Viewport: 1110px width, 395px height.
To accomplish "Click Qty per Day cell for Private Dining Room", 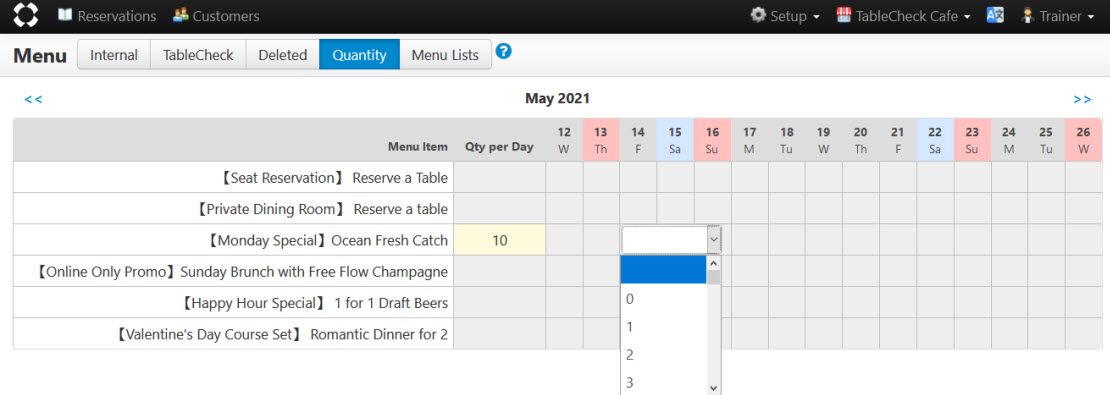I will [500, 209].
